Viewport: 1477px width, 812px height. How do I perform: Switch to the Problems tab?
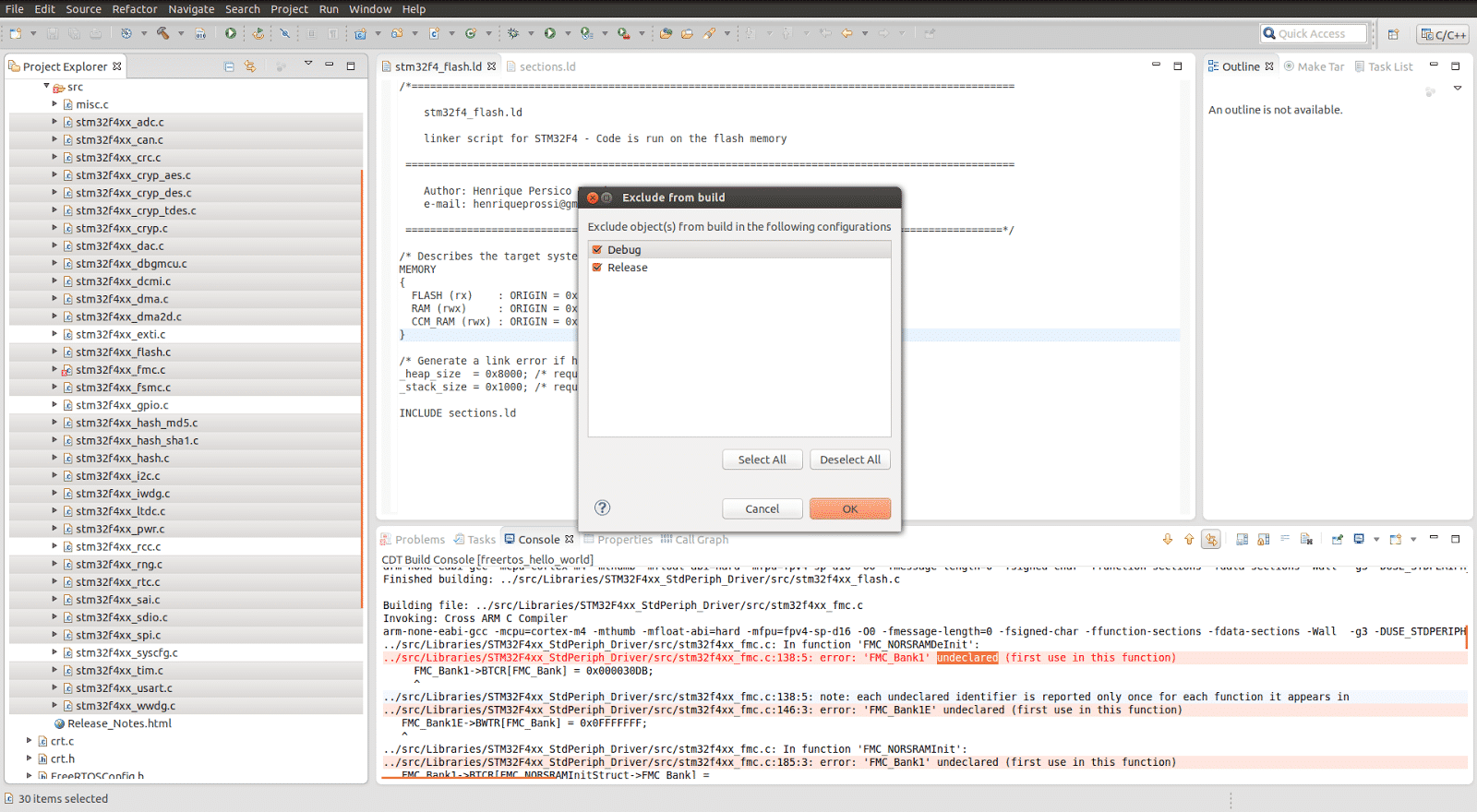[x=413, y=540]
